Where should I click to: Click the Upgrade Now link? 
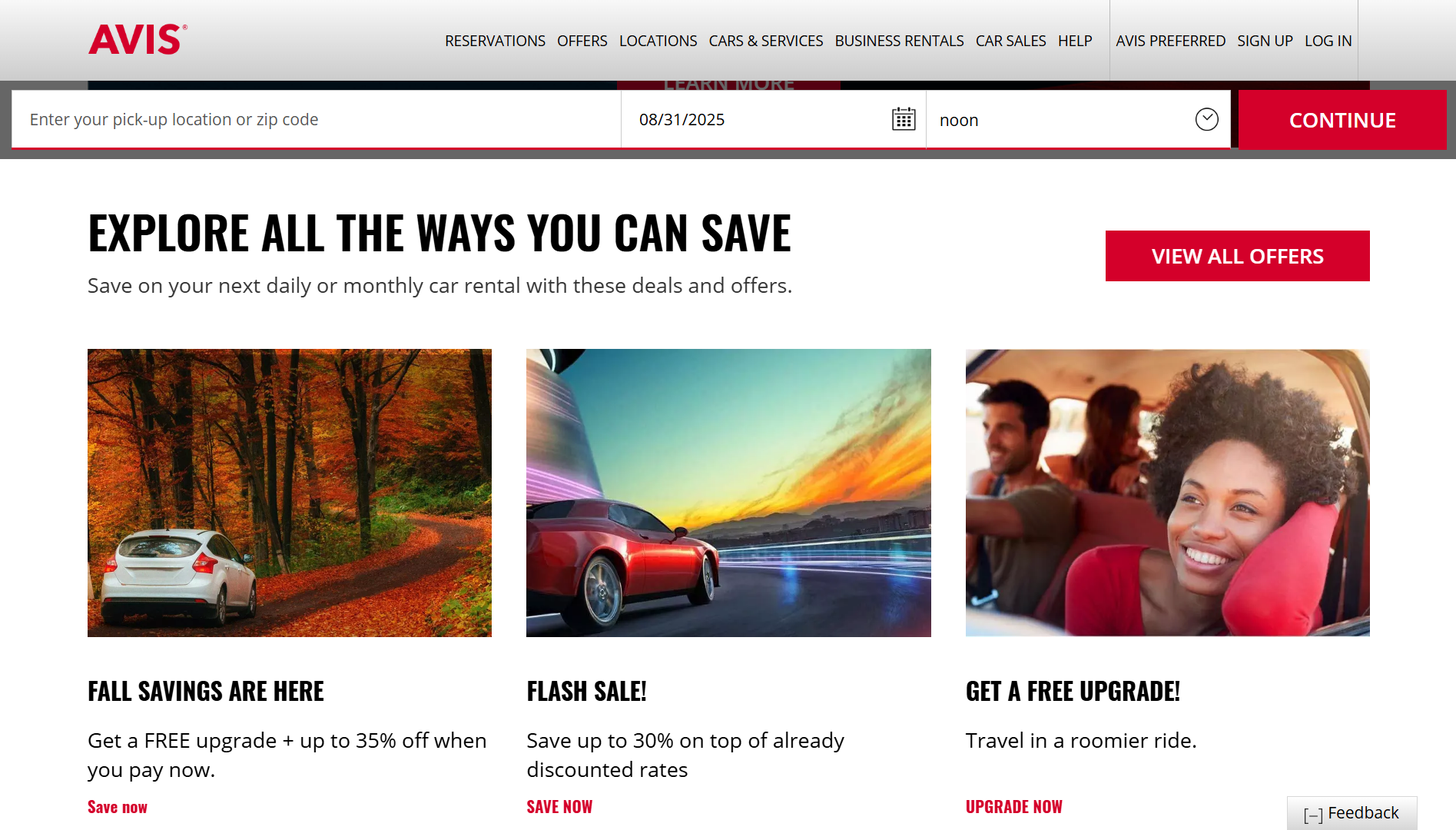click(x=1013, y=807)
